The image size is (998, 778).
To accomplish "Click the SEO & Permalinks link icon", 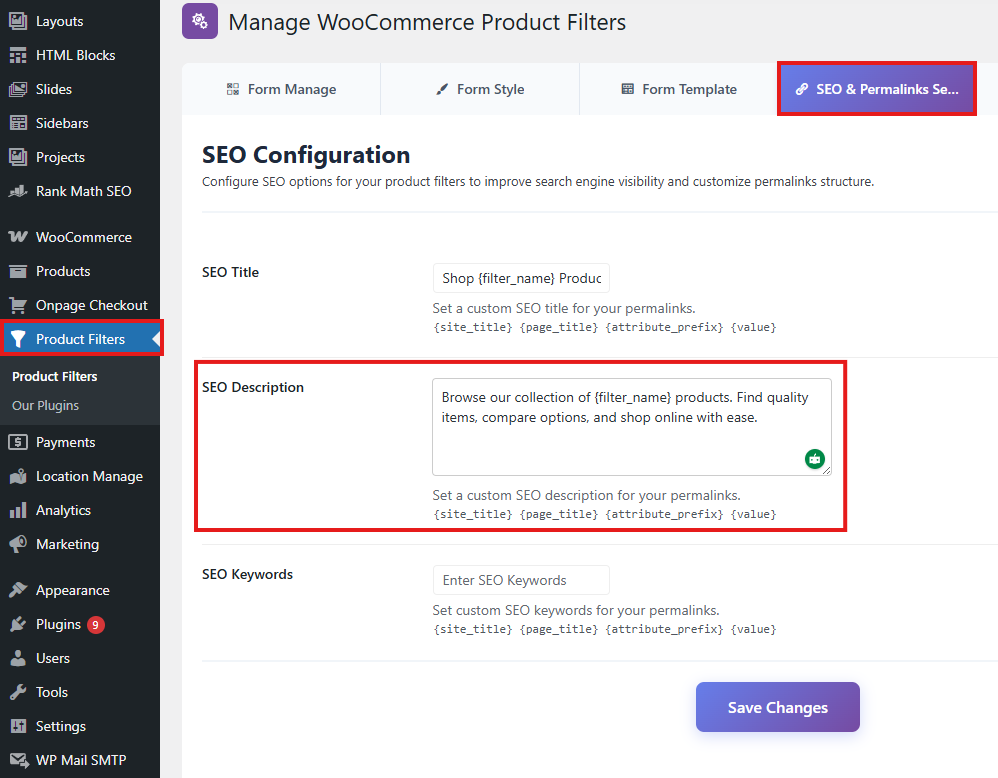I will point(802,89).
